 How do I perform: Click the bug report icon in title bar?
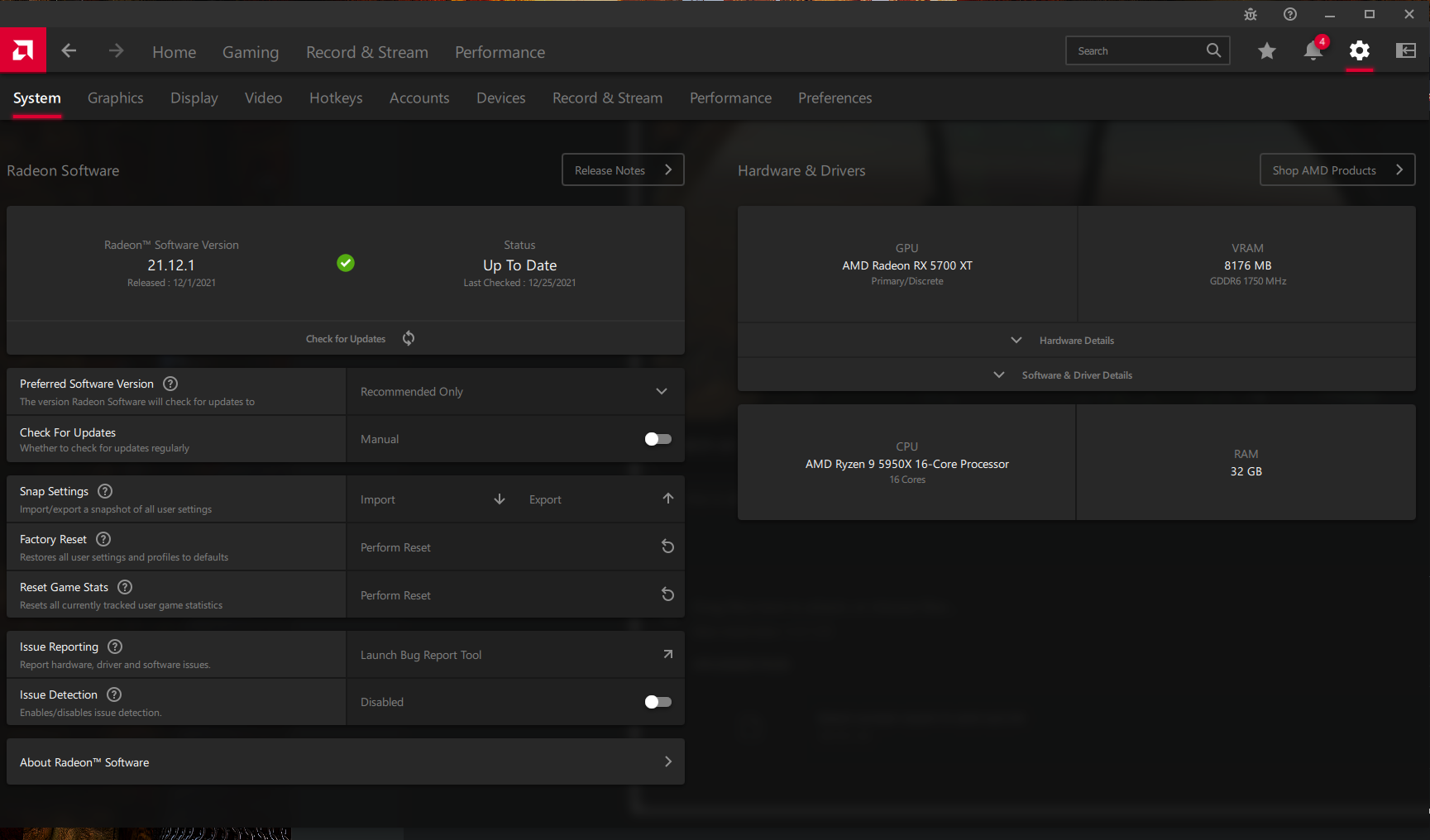[1251, 14]
